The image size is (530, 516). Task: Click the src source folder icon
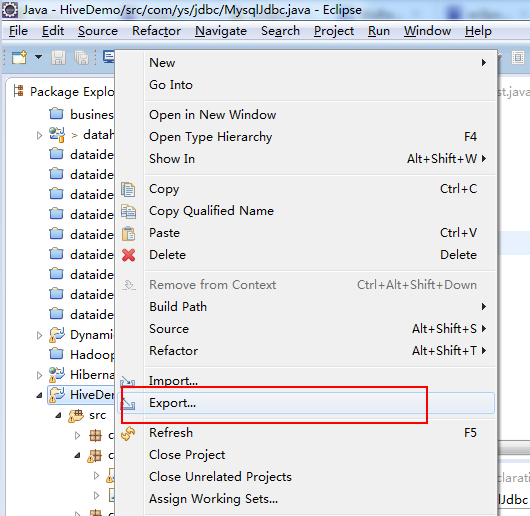pyautogui.click(x=76, y=416)
